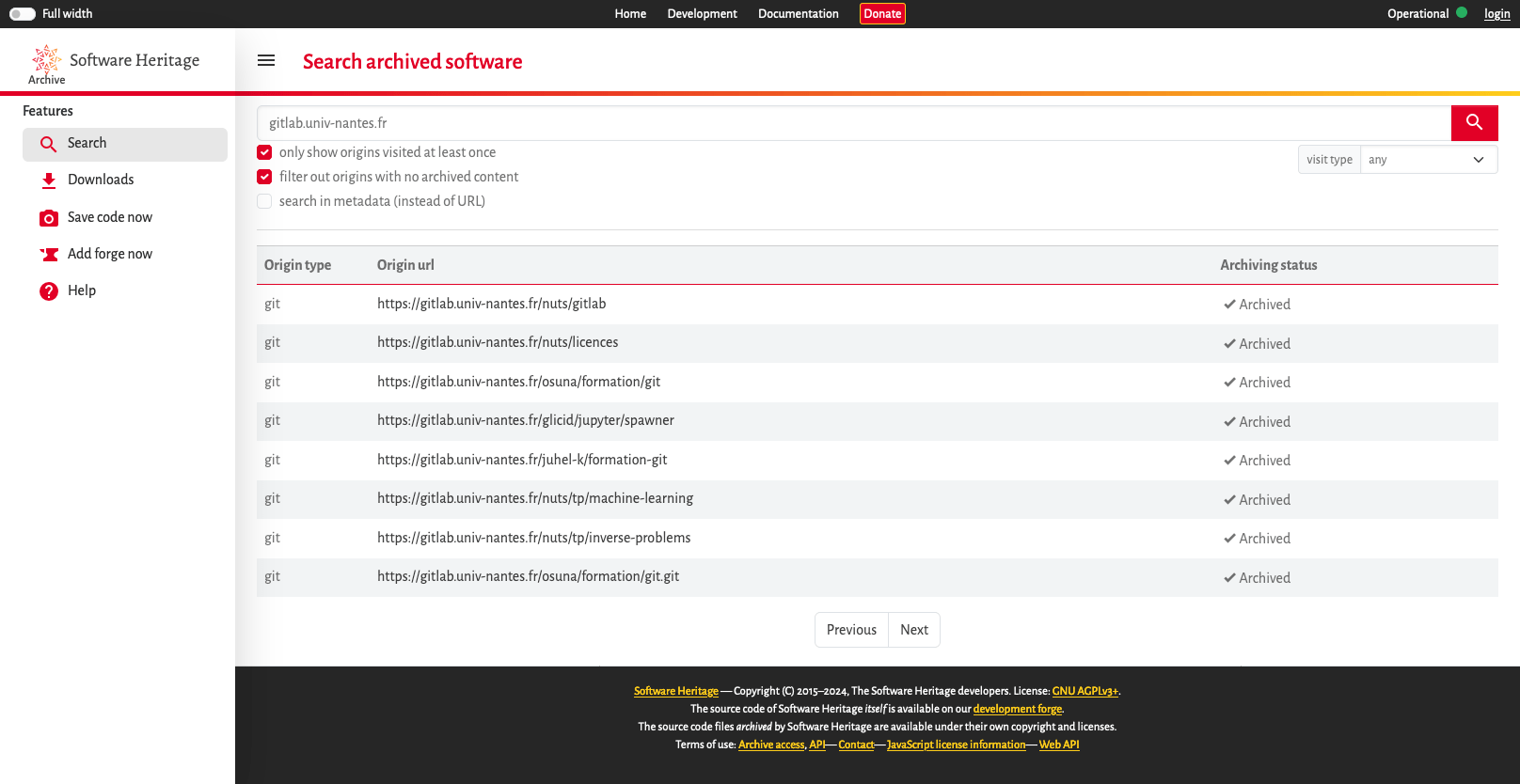
Task: Open the osuna/formation/git.git origin link
Action: click(528, 576)
